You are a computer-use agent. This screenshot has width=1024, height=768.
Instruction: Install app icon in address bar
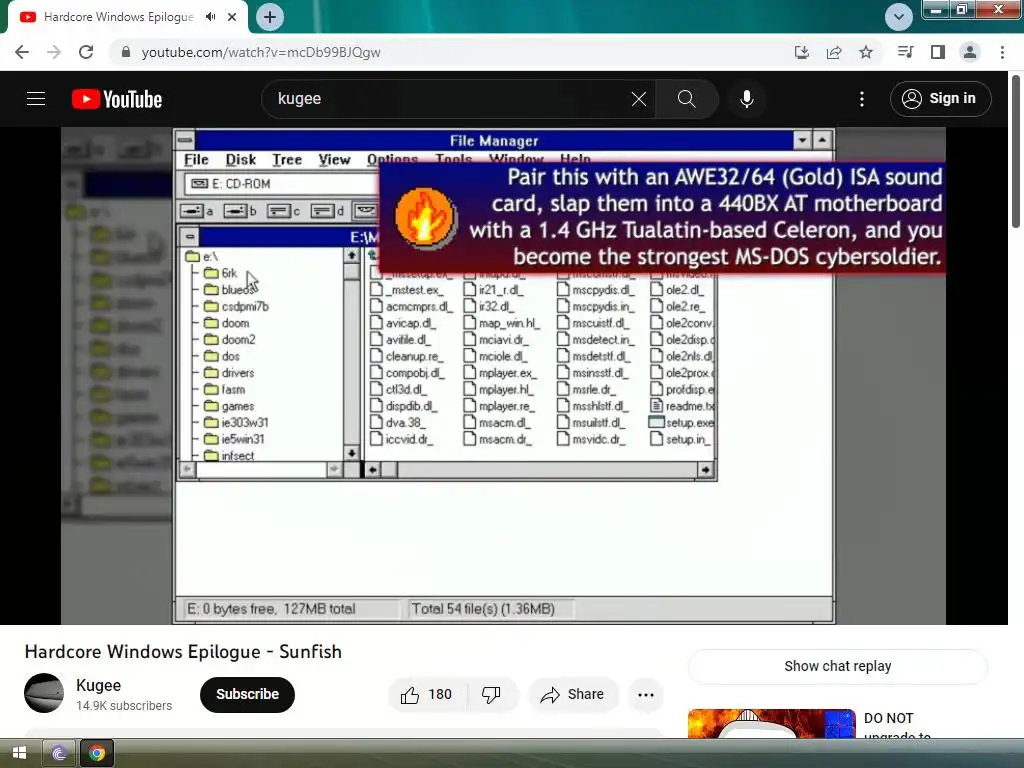[x=801, y=52]
